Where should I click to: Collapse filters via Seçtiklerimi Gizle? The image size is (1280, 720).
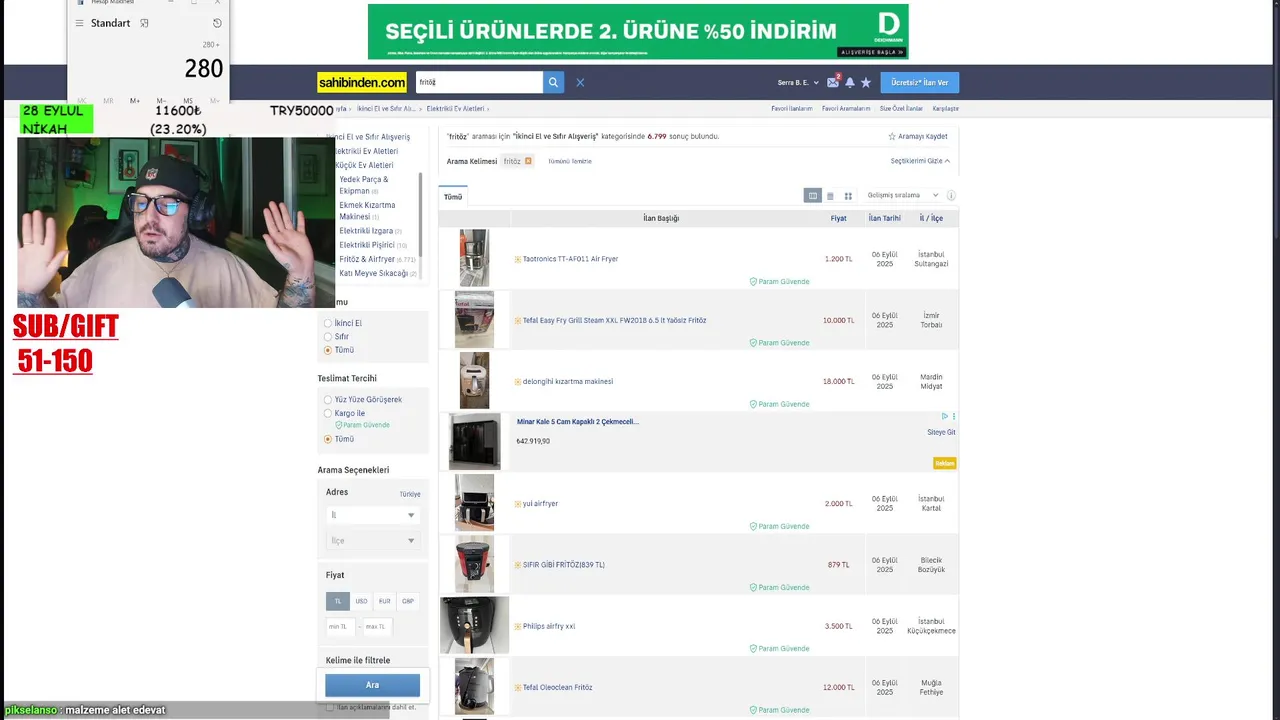click(x=920, y=161)
